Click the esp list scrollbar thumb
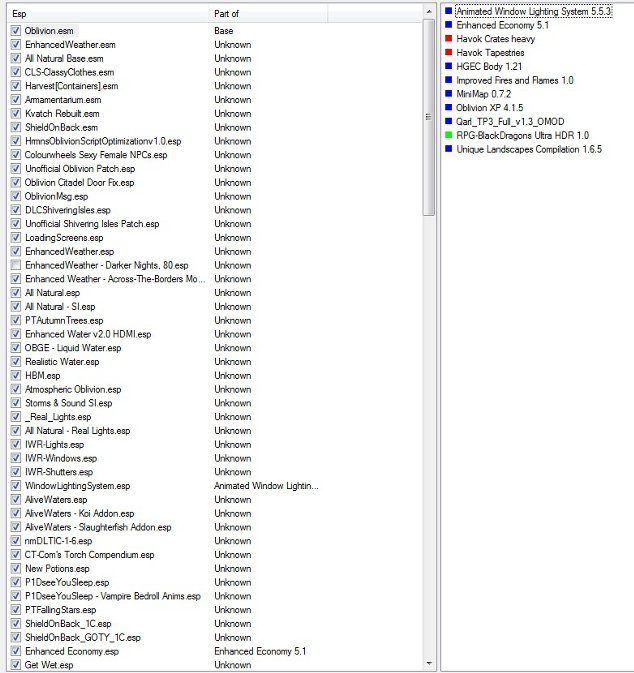 point(429,117)
